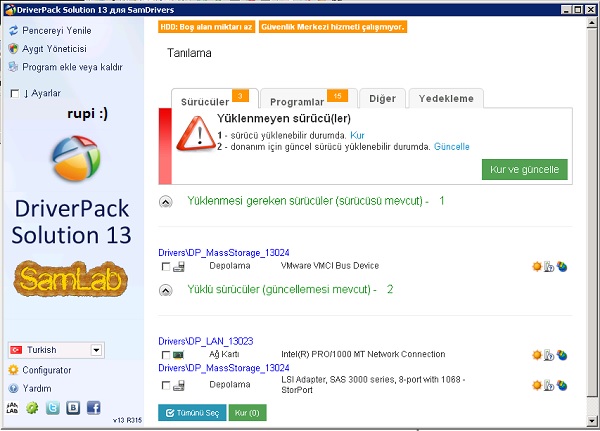Click the Pencereyi Yenile refresh icon
The height and width of the screenshot is (431, 600).
click(x=13, y=30)
